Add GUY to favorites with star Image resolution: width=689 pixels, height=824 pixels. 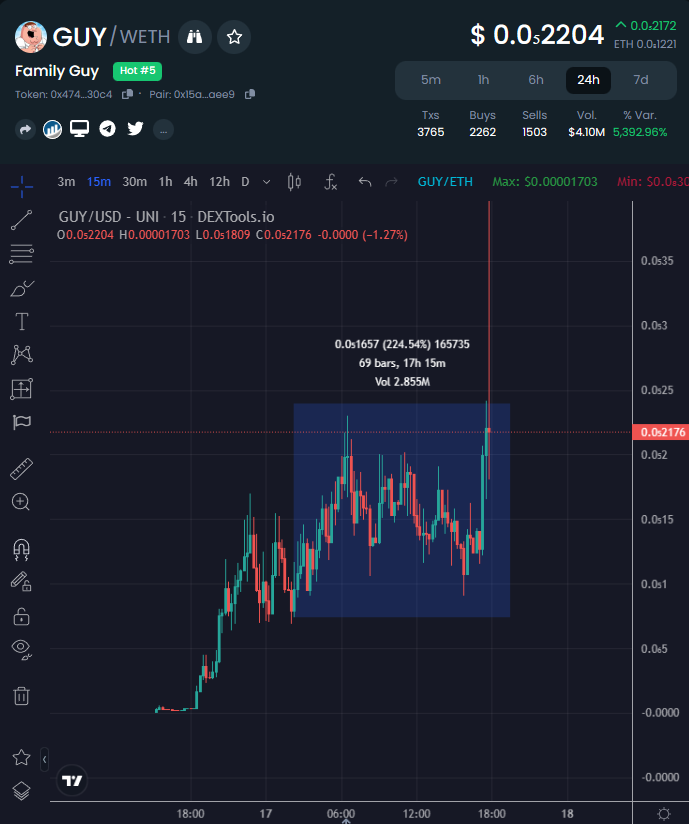[x=234, y=37]
